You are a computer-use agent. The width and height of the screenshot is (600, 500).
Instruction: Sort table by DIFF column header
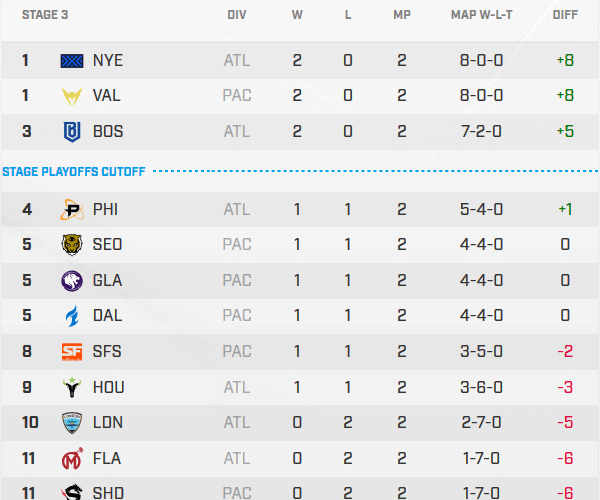pos(565,16)
